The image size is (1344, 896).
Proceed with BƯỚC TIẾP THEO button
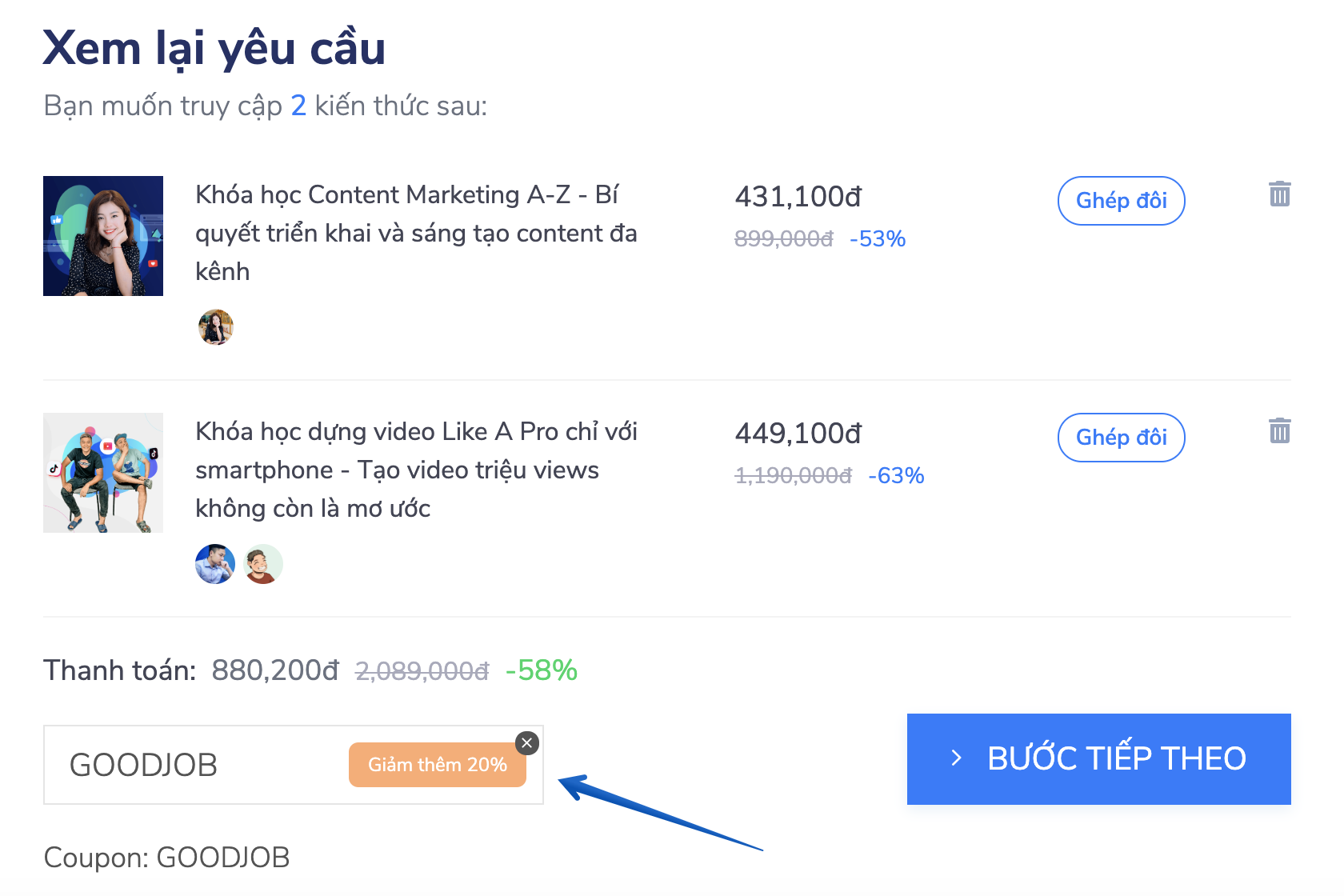click(1098, 759)
